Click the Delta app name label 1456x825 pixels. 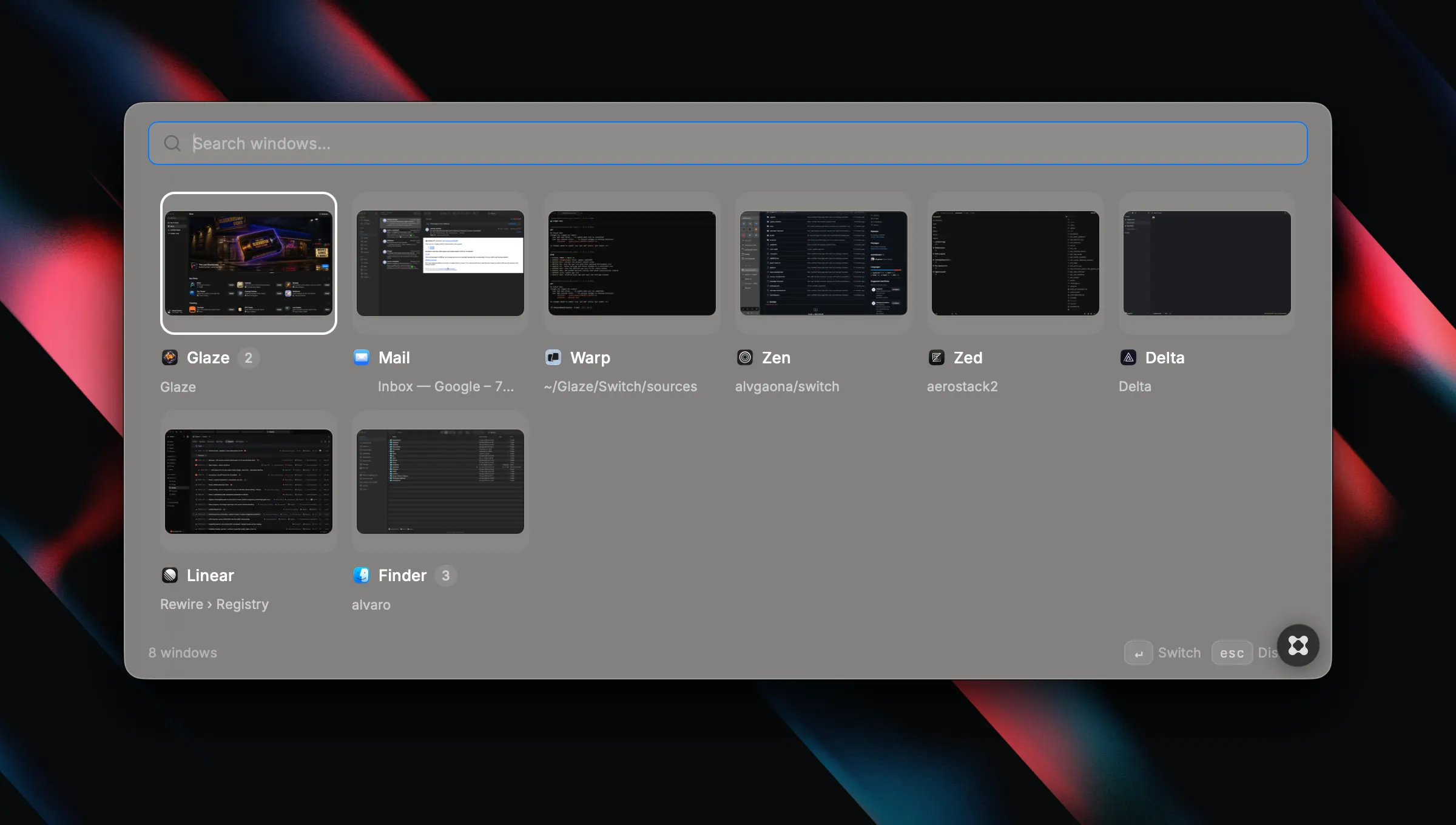(x=1165, y=358)
